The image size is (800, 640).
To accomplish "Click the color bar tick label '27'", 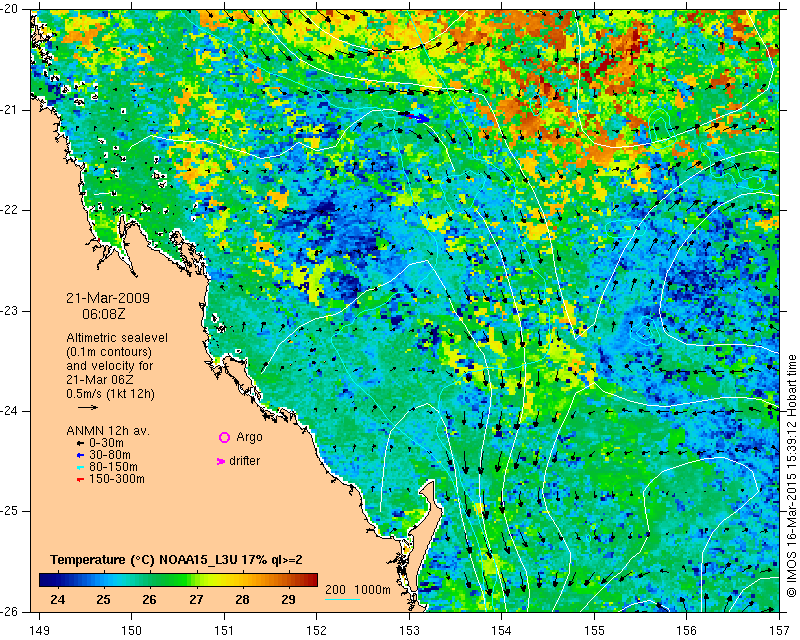I will (x=196, y=599).
